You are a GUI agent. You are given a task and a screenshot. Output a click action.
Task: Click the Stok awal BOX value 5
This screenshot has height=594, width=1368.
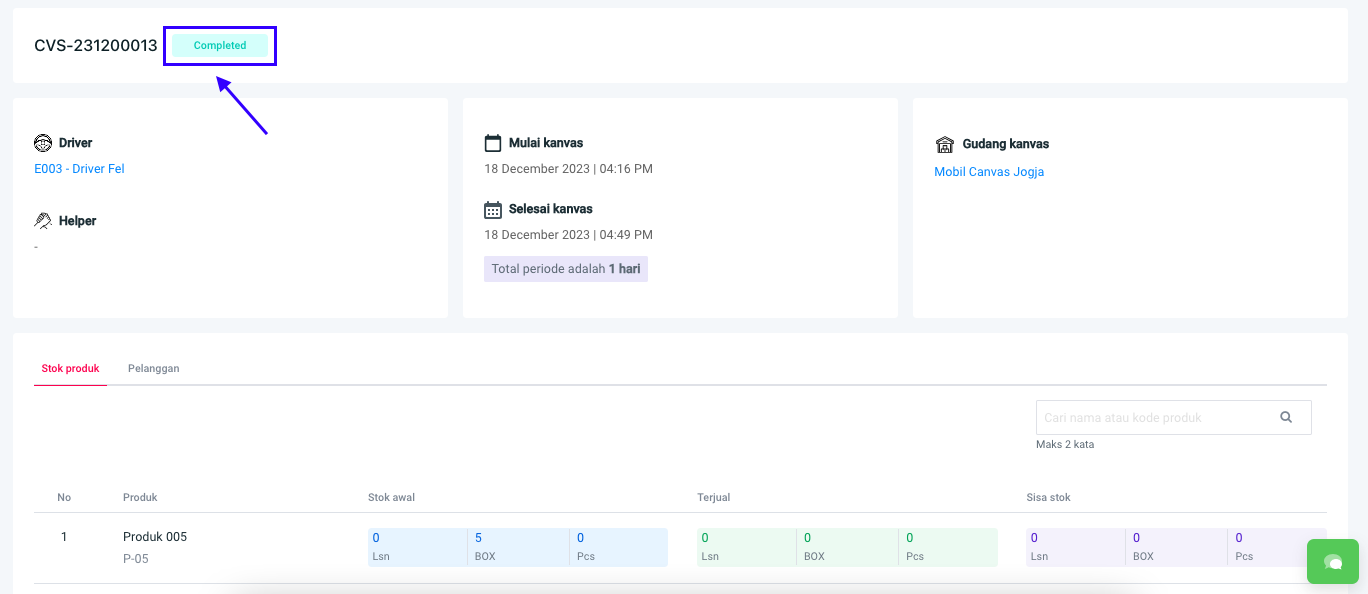(479, 538)
